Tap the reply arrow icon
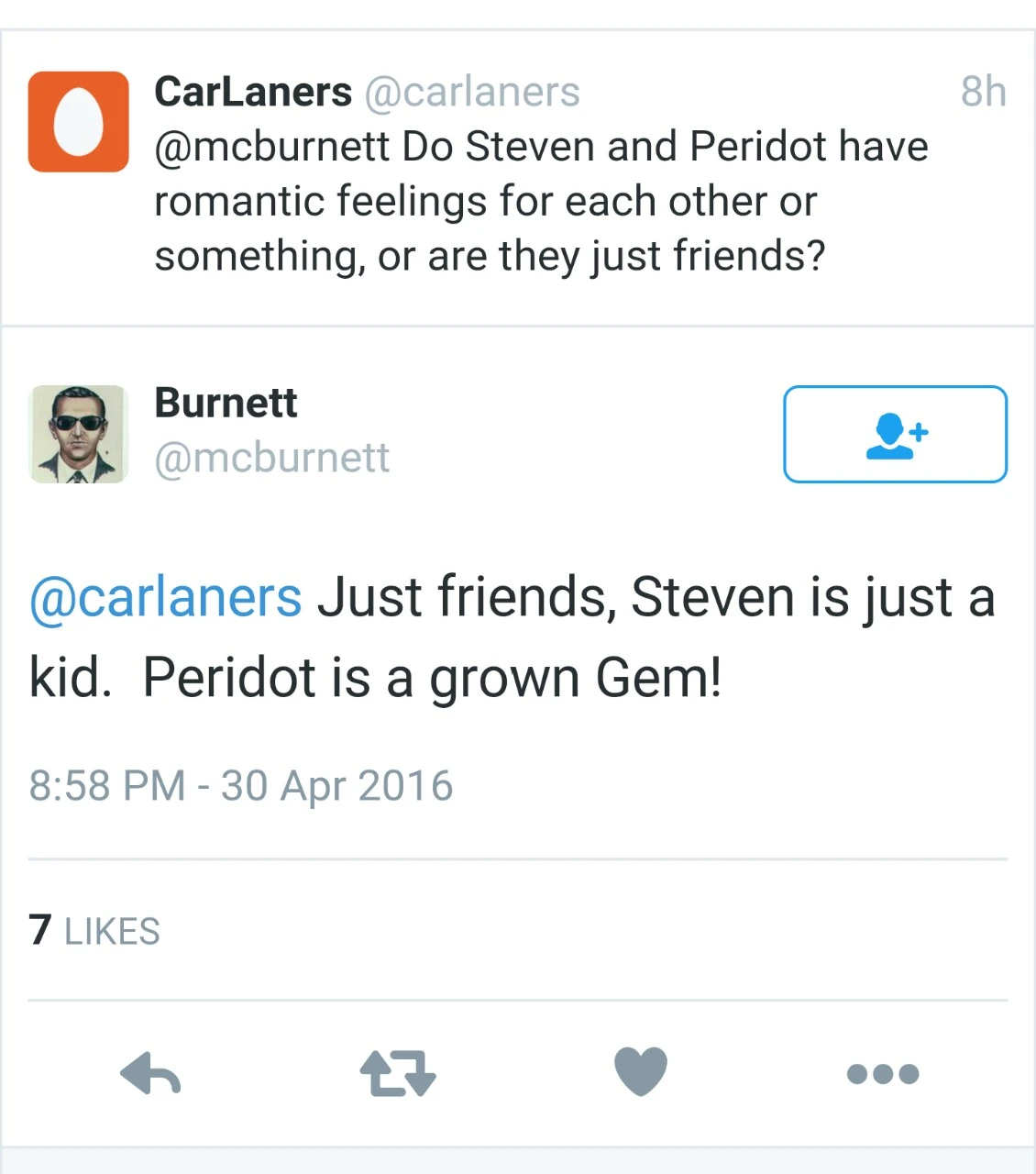The height and width of the screenshot is (1174, 1036). pos(150,1073)
